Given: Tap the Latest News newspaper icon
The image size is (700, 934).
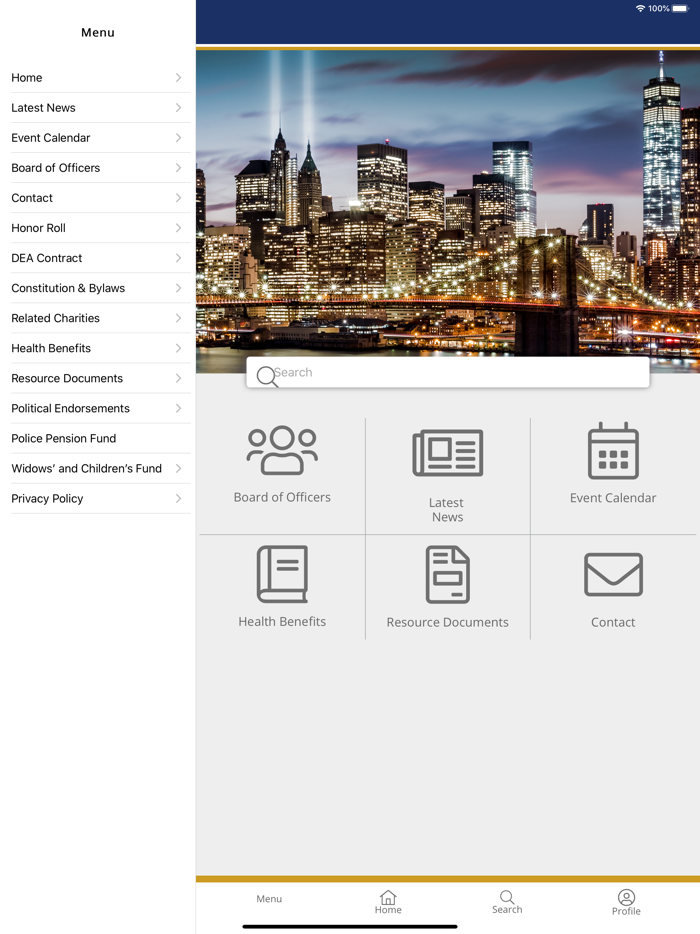Looking at the screenshot, I should click(x=447, y=453).
